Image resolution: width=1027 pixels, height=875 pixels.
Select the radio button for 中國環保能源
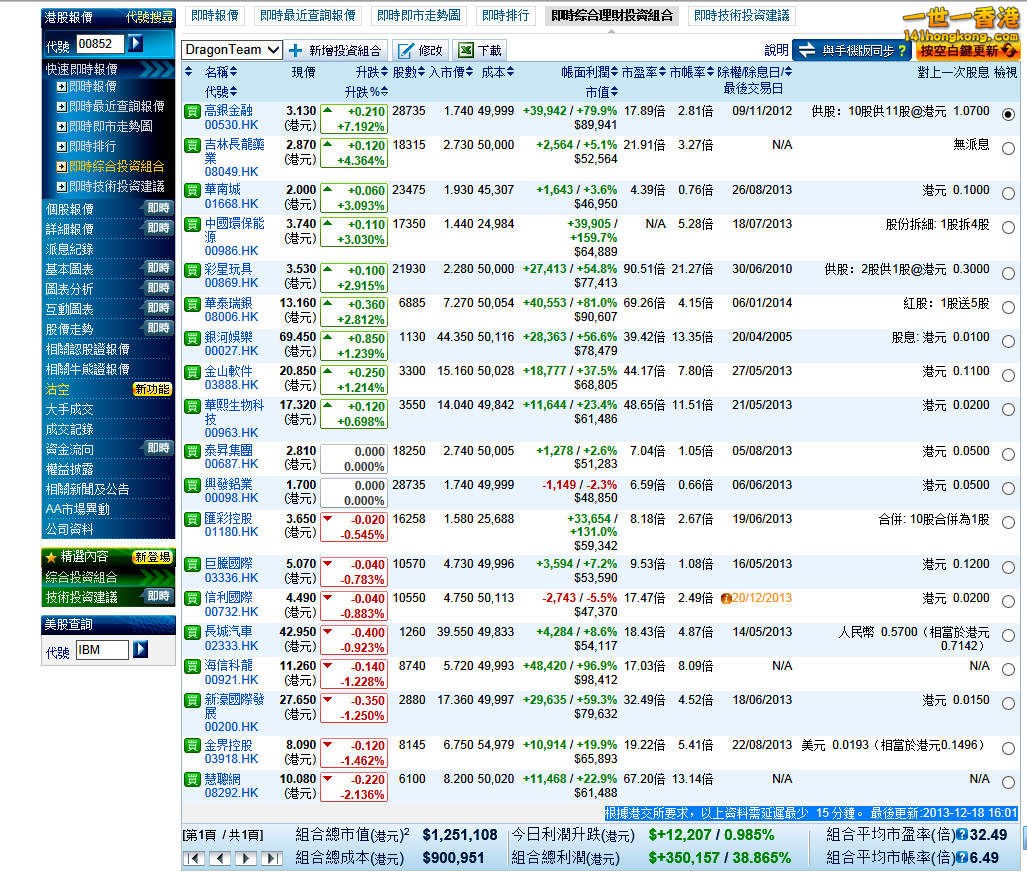pyautogui.click(x=1008, y=228)
